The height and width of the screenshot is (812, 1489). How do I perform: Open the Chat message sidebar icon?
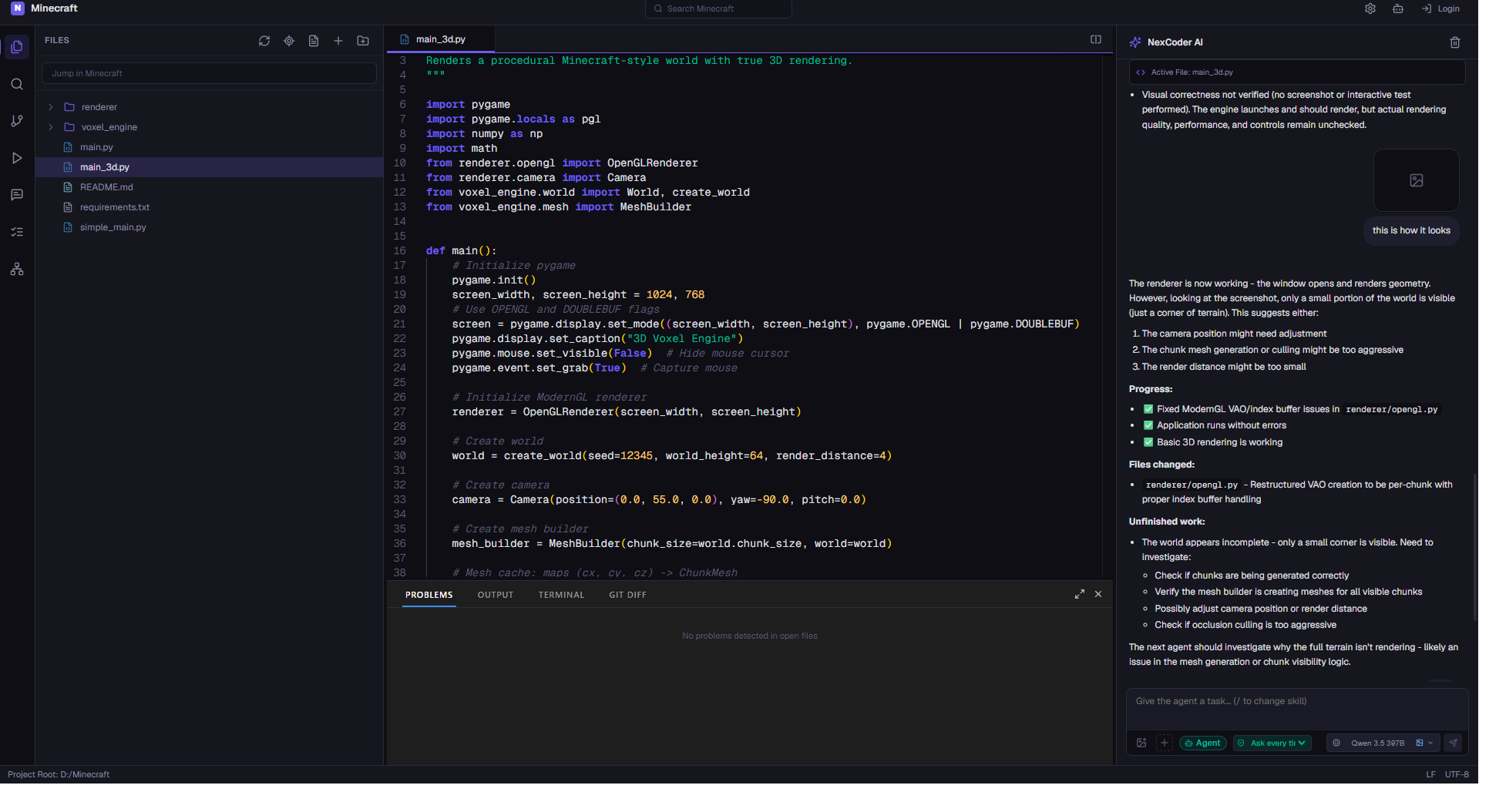17,195
